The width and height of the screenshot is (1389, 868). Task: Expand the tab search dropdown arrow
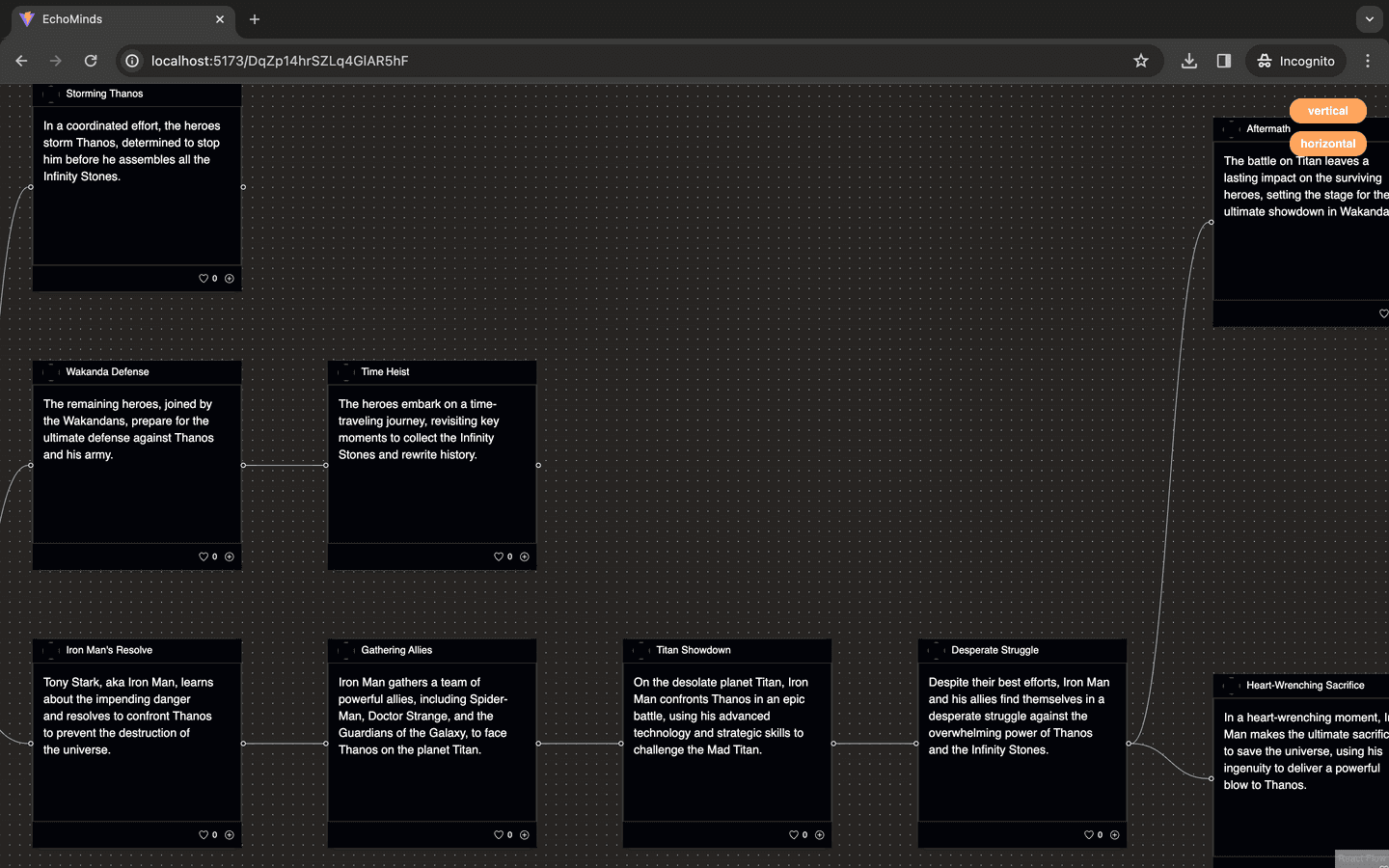pyautogui.click(x=1369, y=19)
